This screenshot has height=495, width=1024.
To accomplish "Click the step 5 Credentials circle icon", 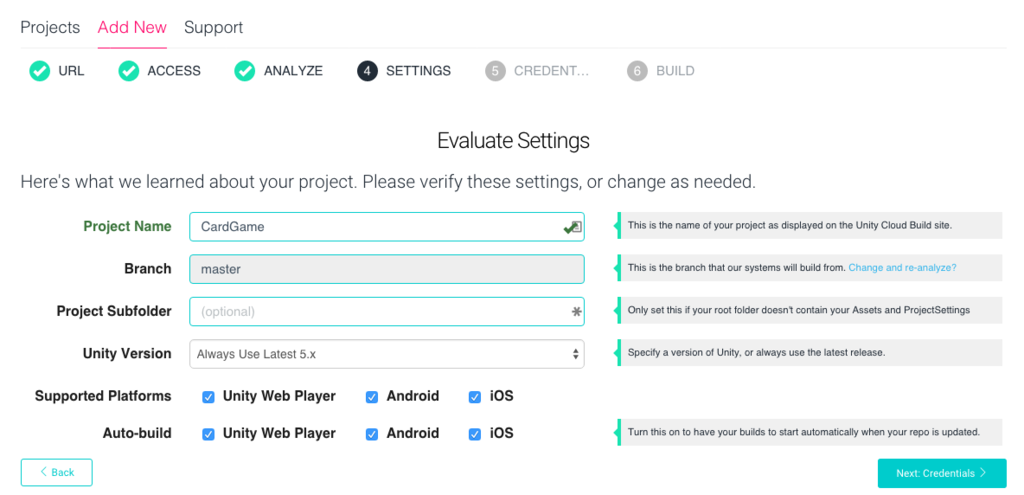I will (495, 71).
